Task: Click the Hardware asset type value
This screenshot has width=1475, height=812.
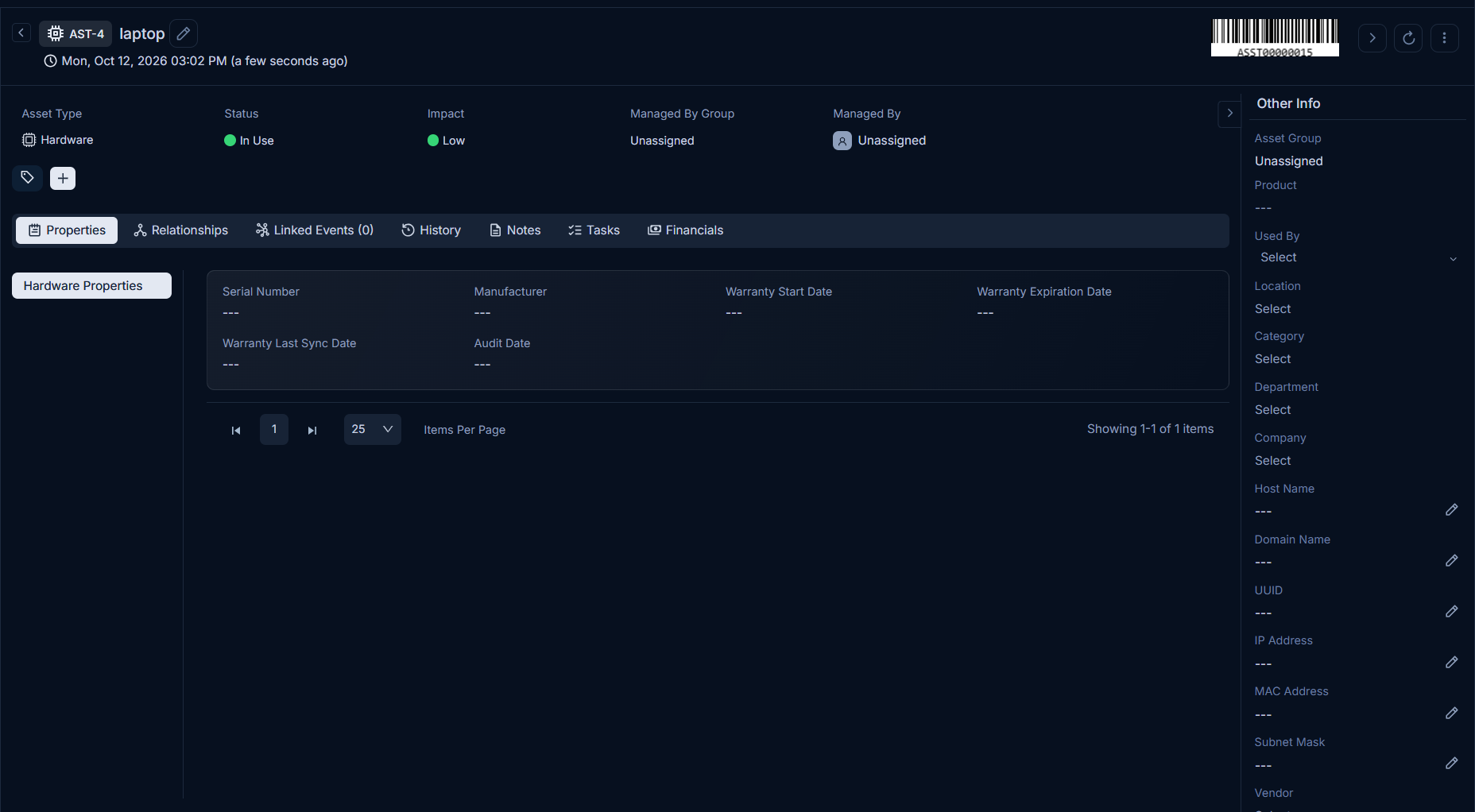Action: point(58,140)
